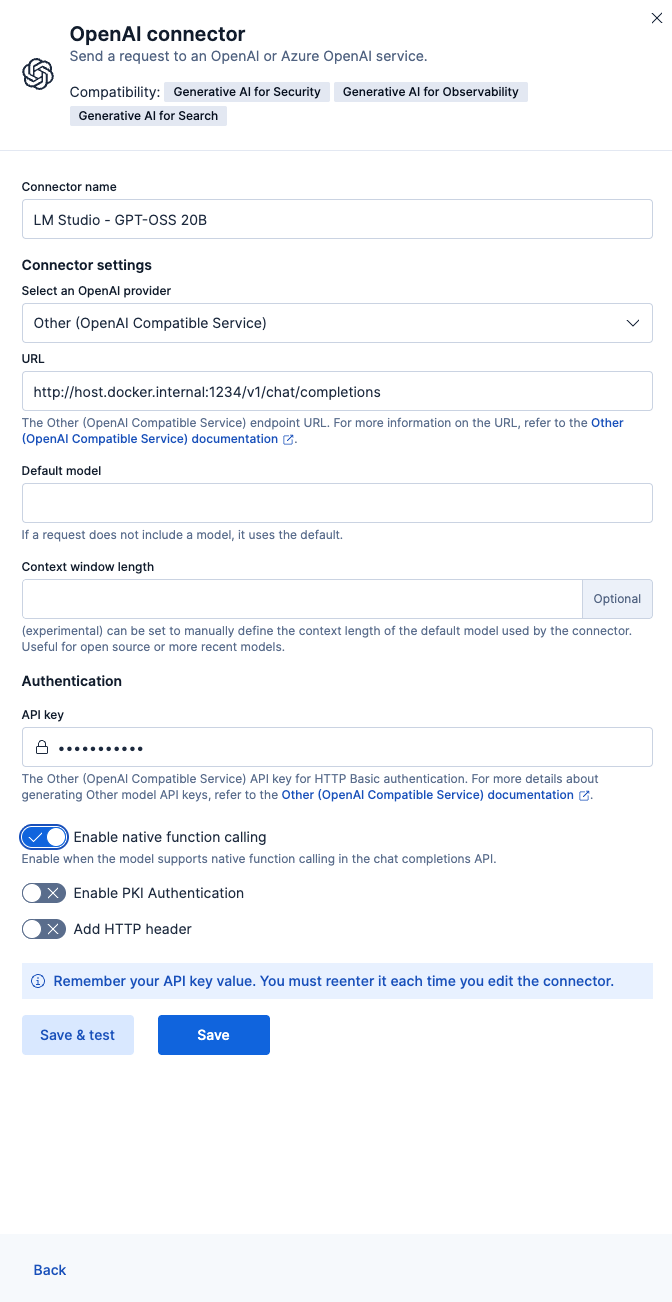Toggle Add HTTP header on
The height and width of the screenshot is (1302, 672).
click(44, 929)
